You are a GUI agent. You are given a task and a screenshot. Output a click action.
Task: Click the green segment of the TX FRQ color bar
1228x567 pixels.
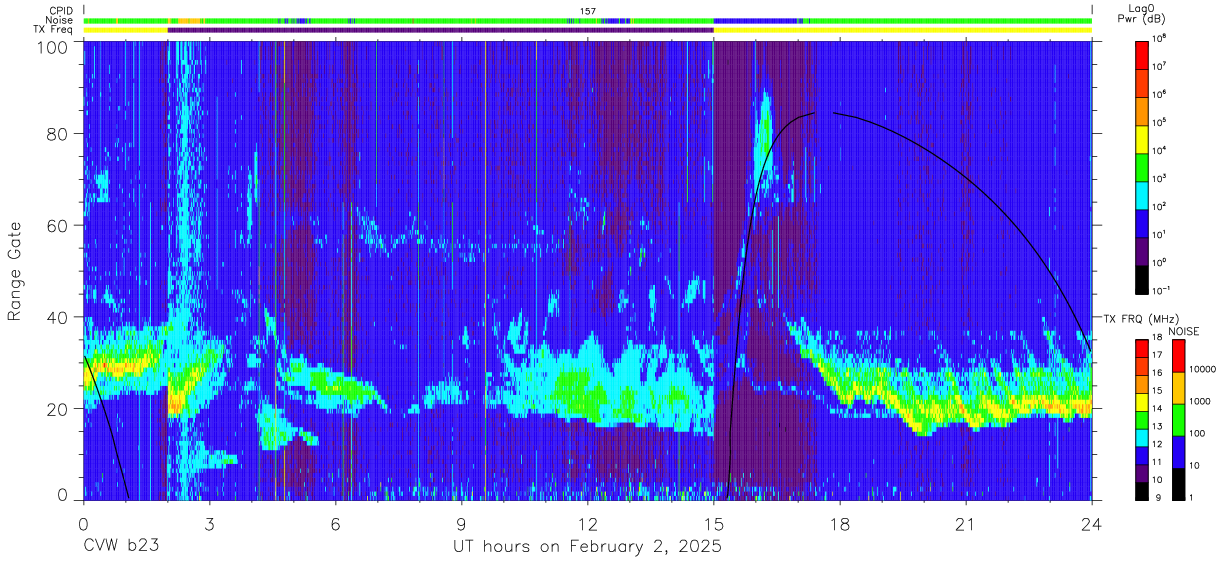point(1144,420)
